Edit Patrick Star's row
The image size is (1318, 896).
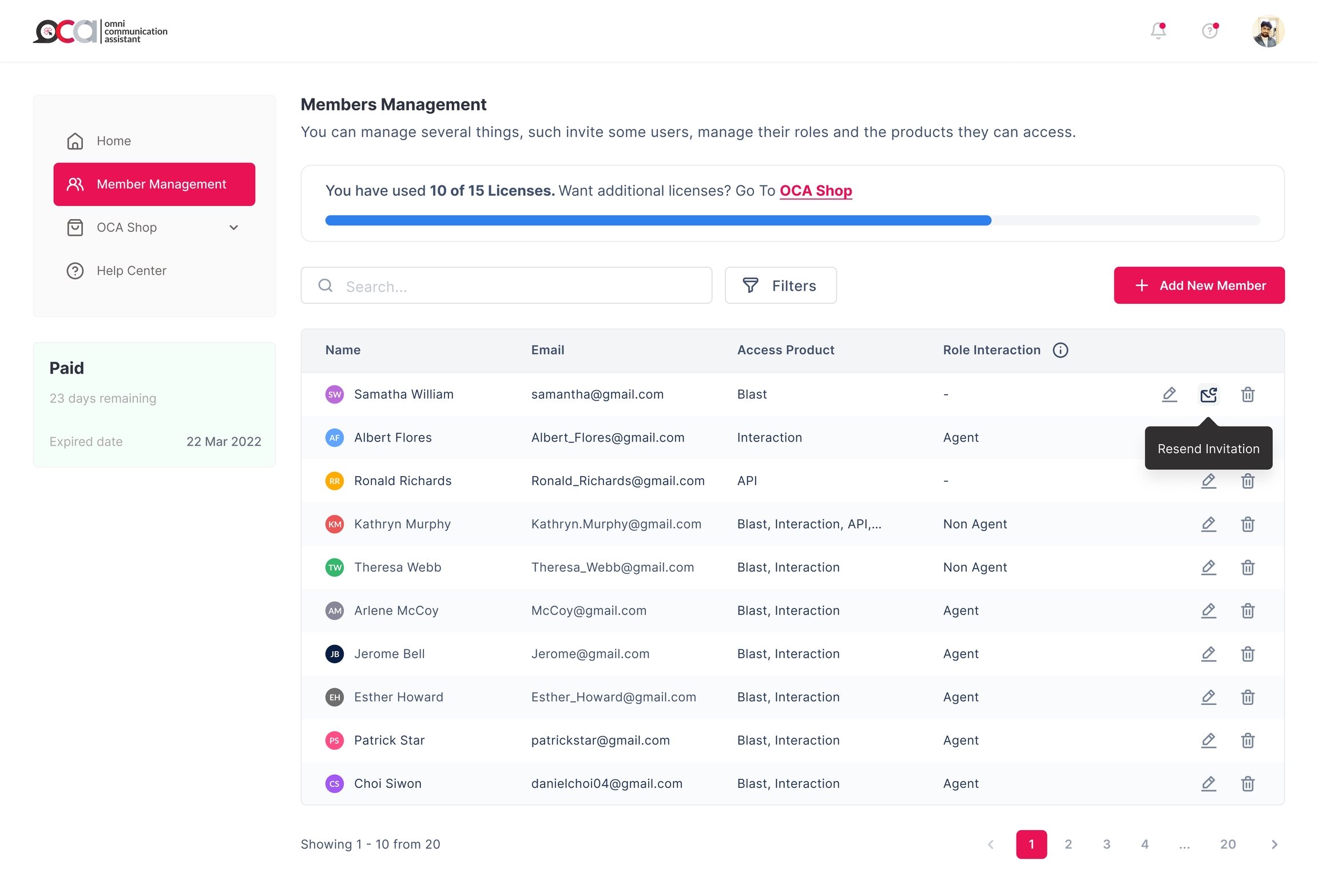1208,740
